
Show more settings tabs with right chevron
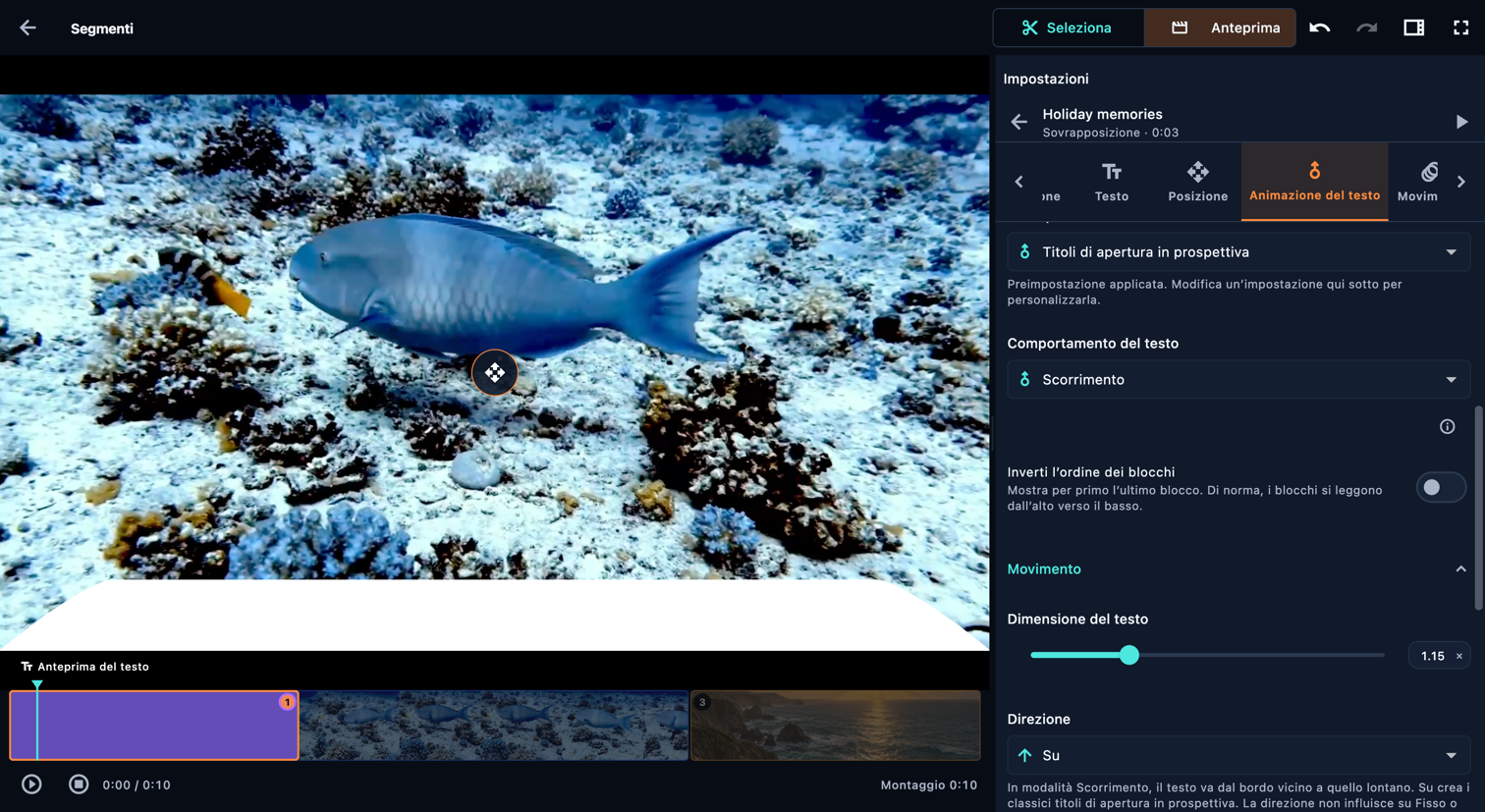[x=1461, y=182]
